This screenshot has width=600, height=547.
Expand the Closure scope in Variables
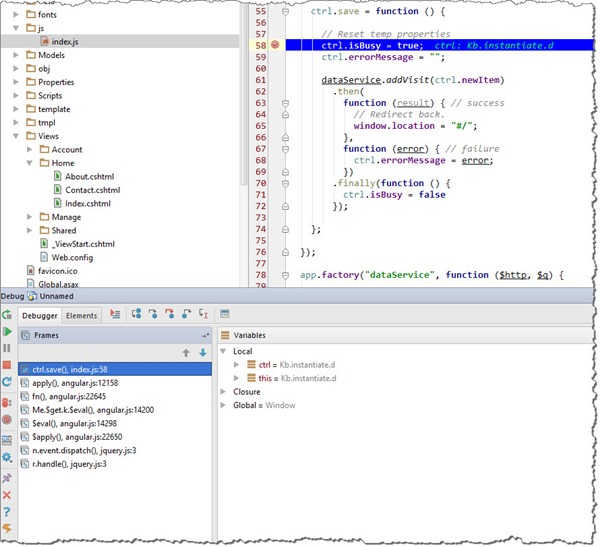[224, 392]
